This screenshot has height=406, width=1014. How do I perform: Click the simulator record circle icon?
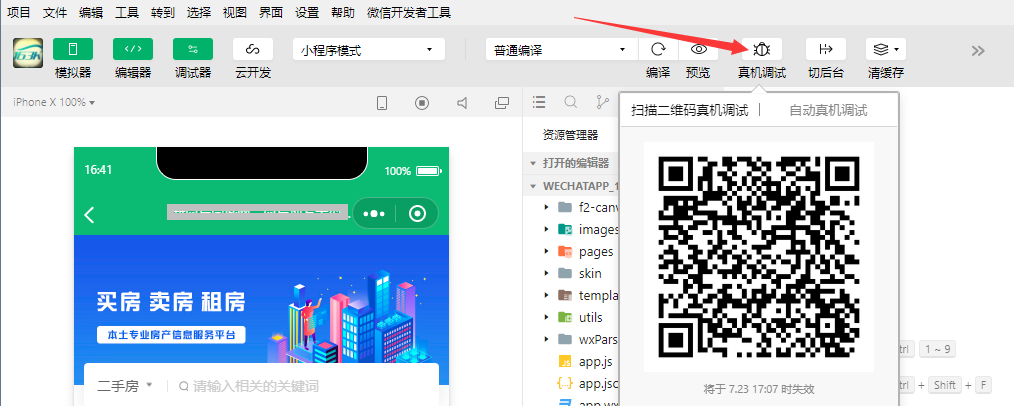[422, 103]
